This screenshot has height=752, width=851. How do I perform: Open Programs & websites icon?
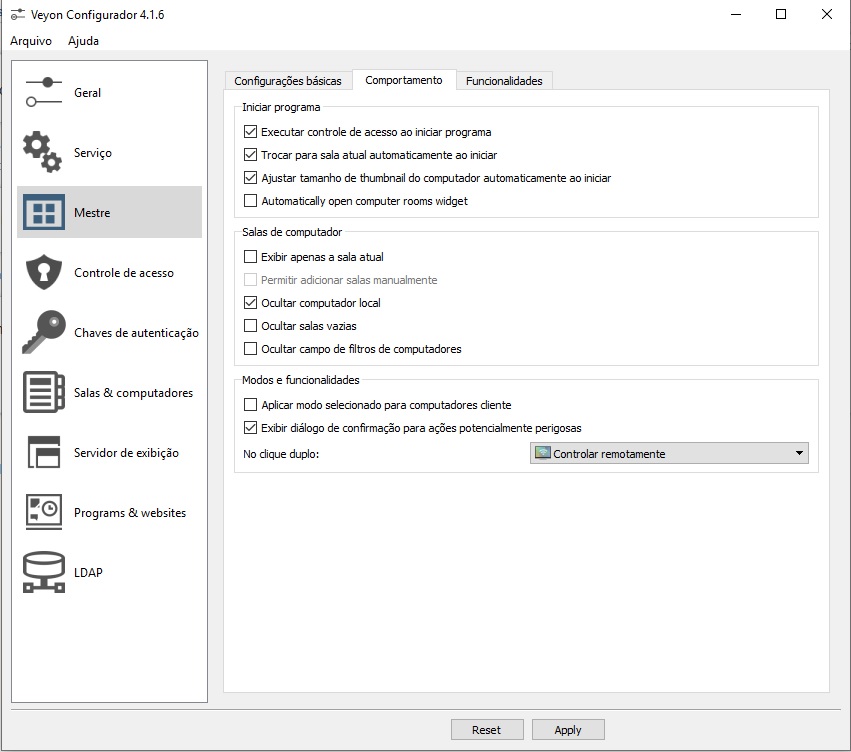point(43,512)
